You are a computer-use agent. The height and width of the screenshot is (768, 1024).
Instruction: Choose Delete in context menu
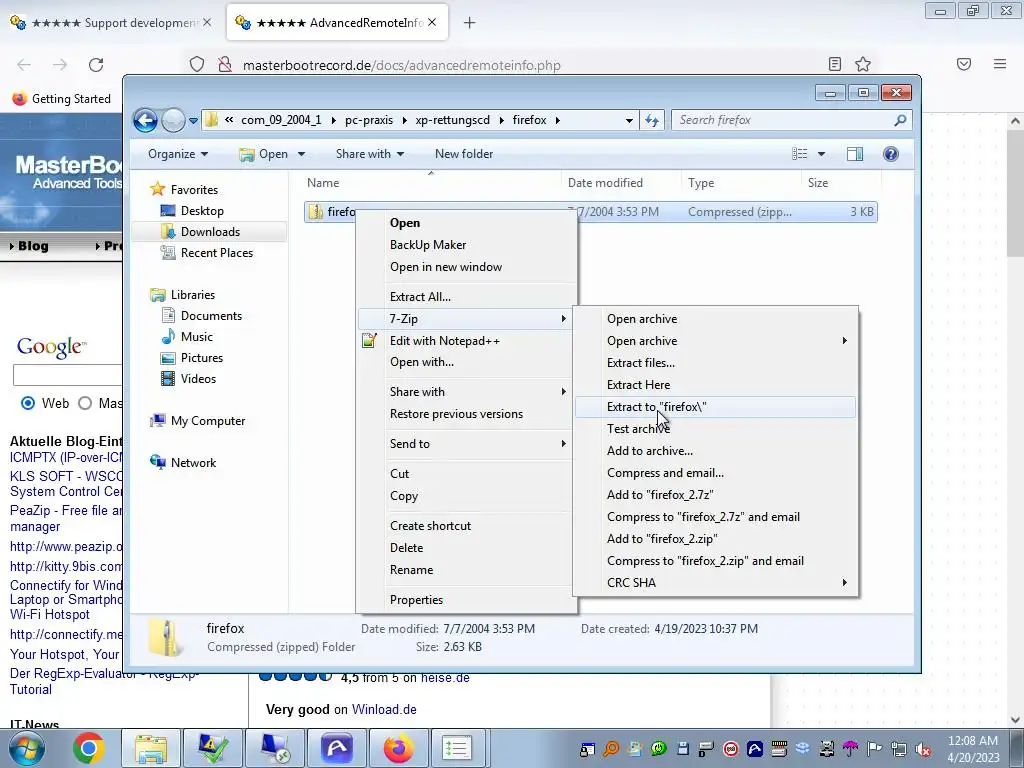467,548
